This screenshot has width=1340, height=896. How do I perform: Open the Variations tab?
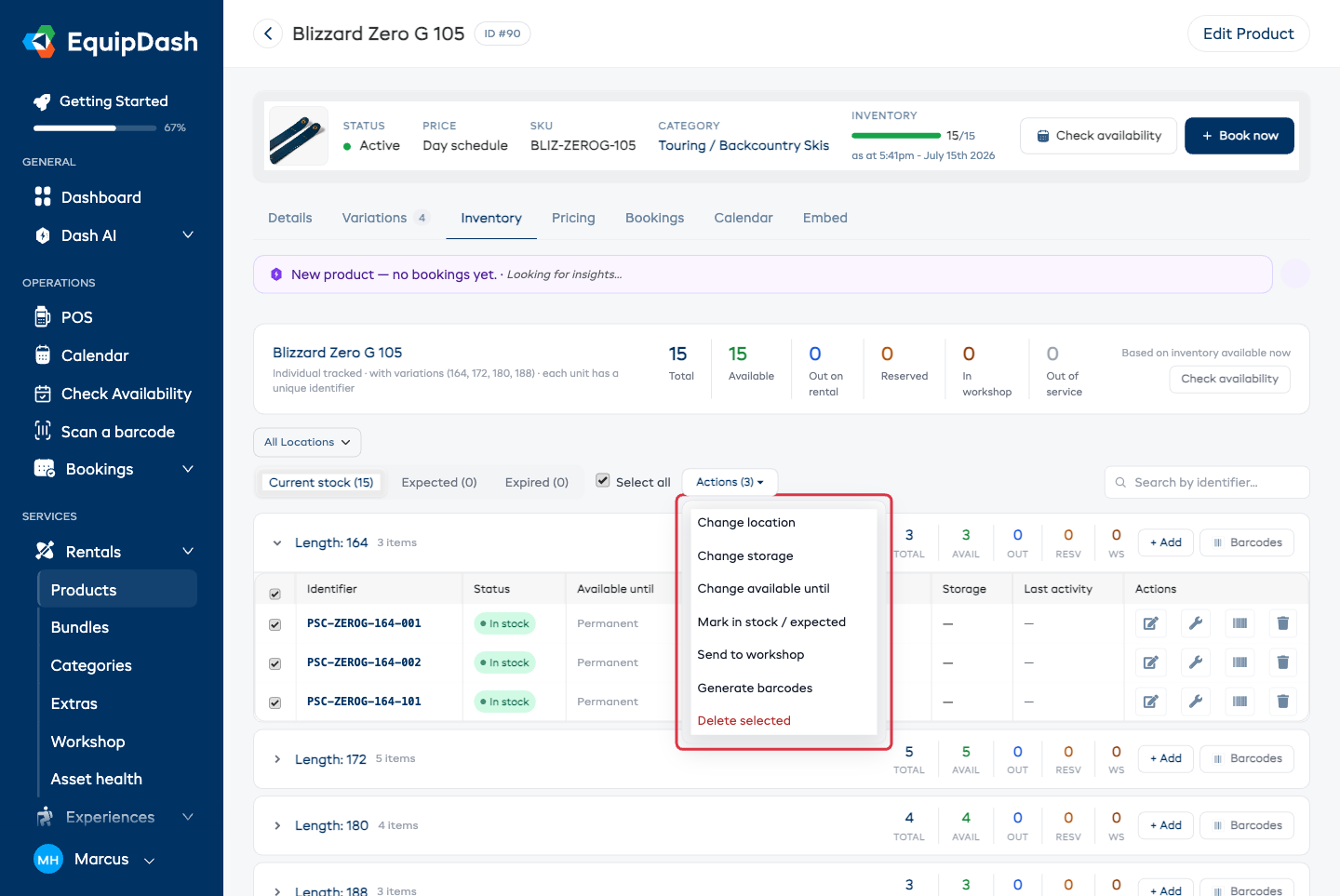[x=384, y=218]
